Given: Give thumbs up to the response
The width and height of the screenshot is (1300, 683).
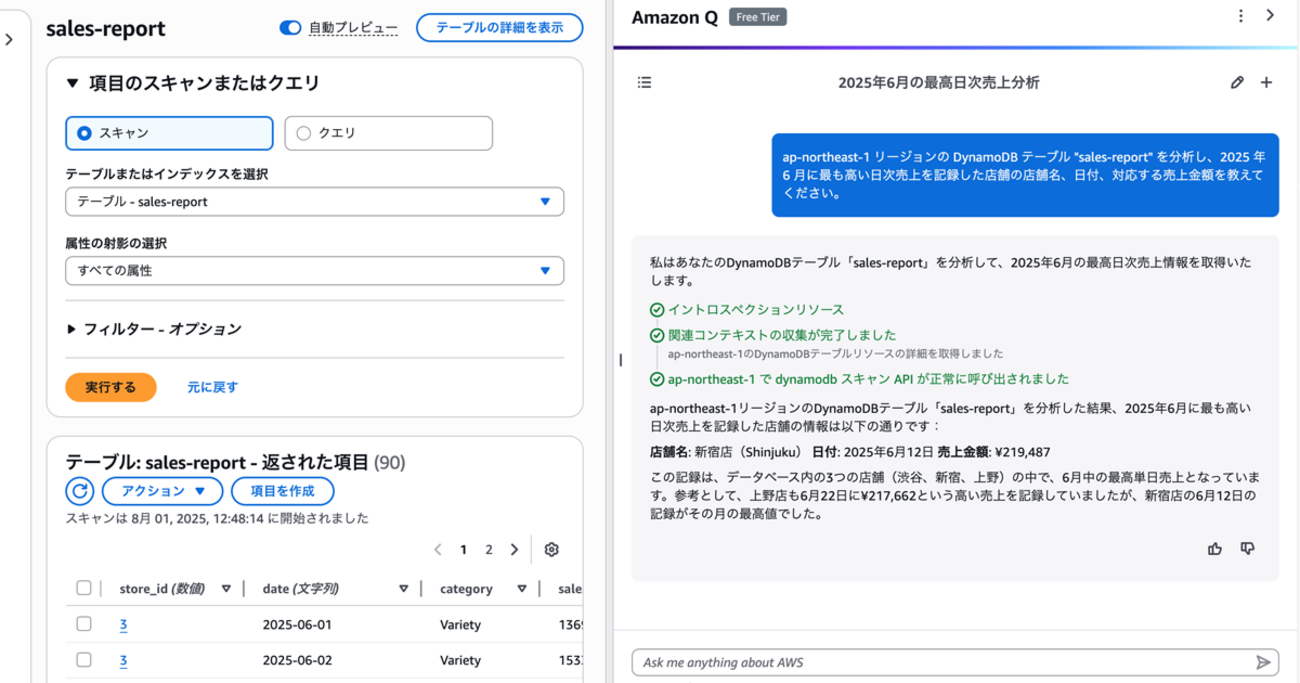Looking at the screenshot, I should click(x=1215, y=548).
